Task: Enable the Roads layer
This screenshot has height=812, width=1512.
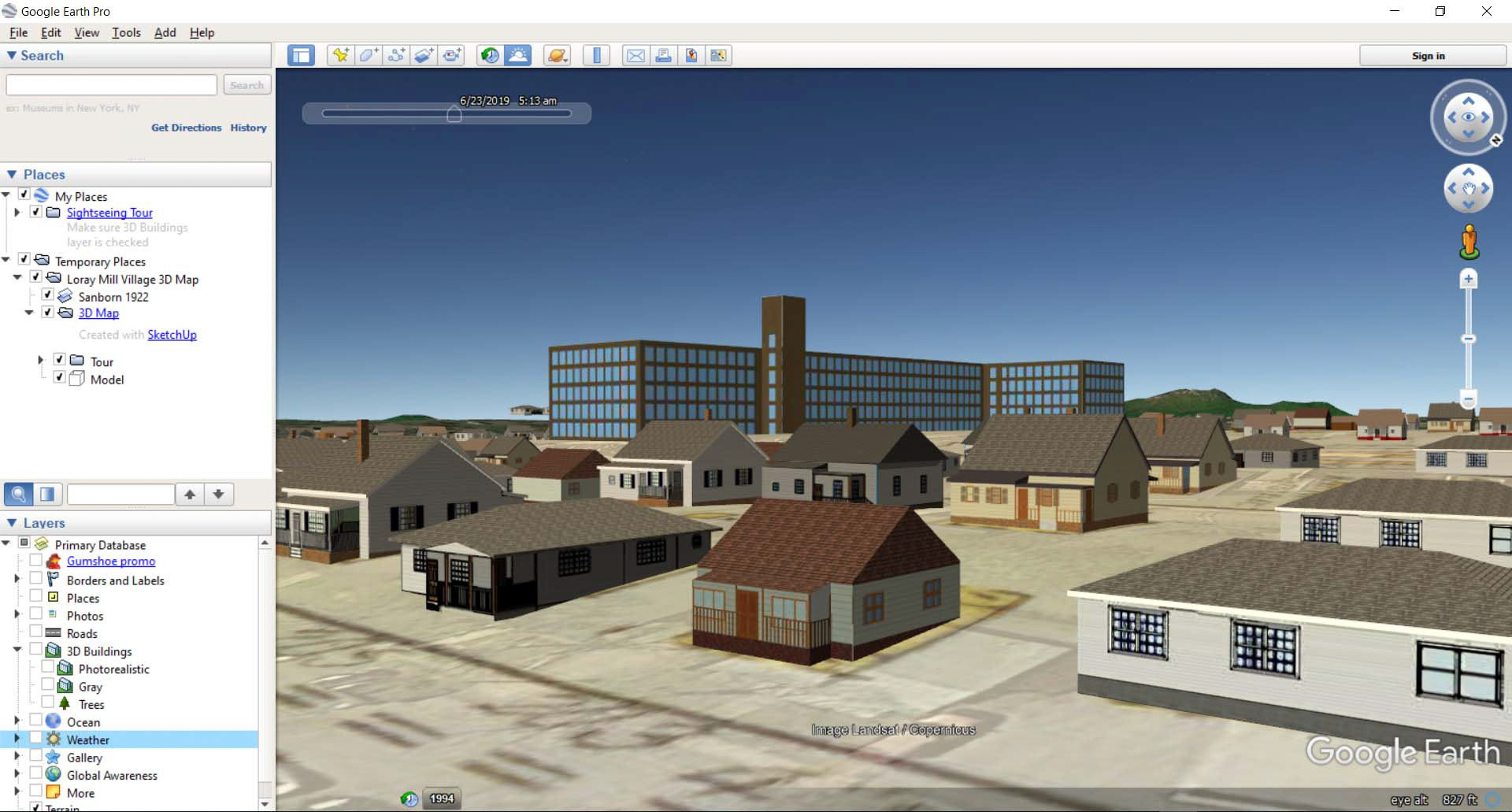Action: (x=36, y=632)
